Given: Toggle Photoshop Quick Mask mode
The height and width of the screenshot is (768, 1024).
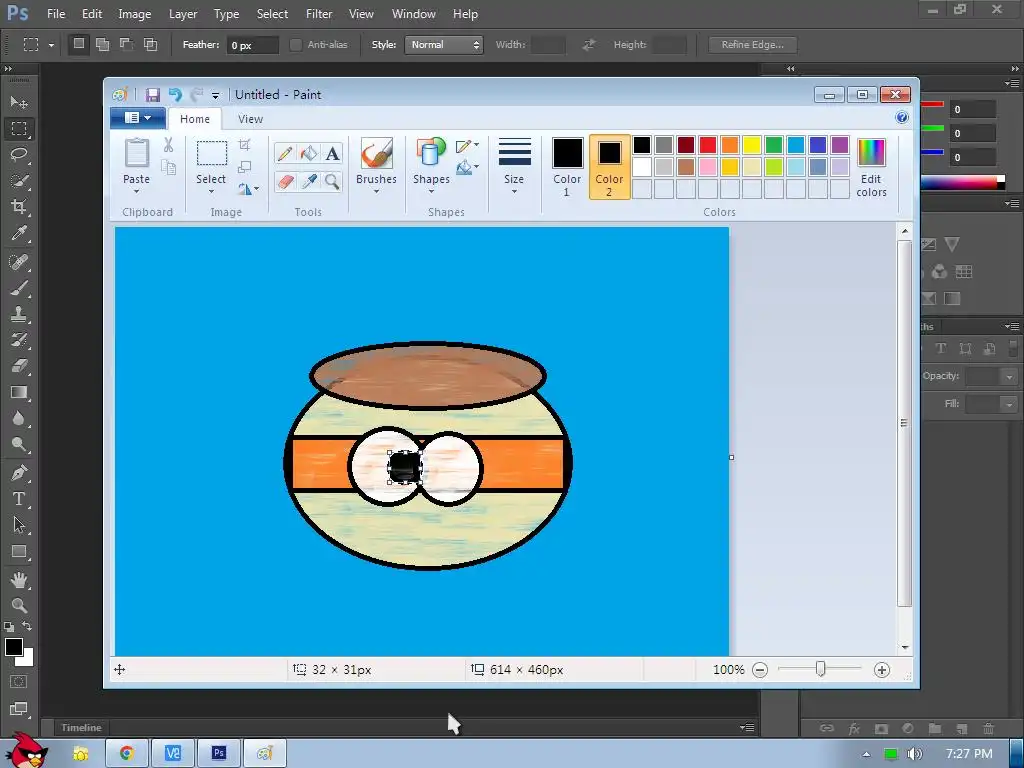Looking at the screenshot, I should pos(19,682).
